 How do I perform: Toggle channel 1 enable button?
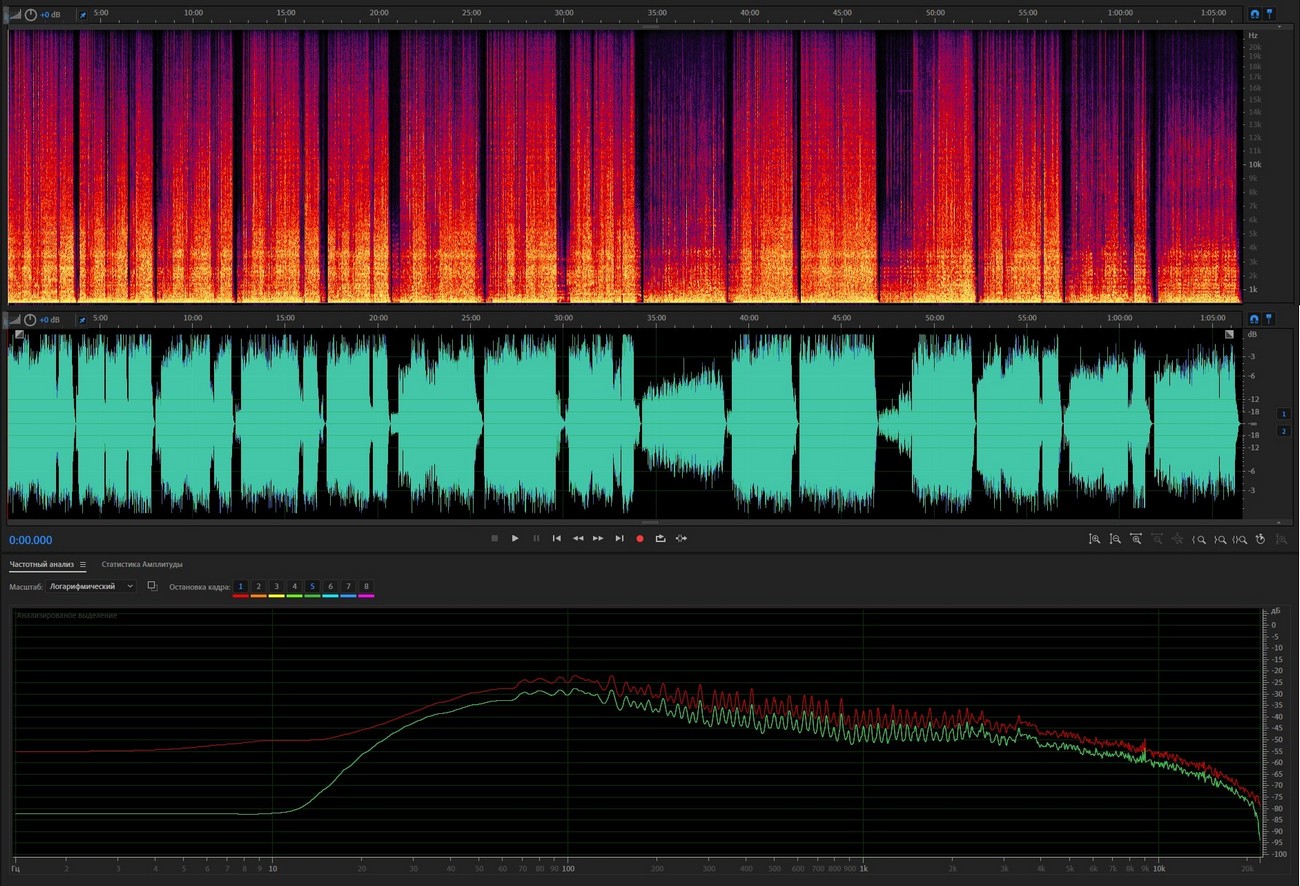(x=1283, y=414)
